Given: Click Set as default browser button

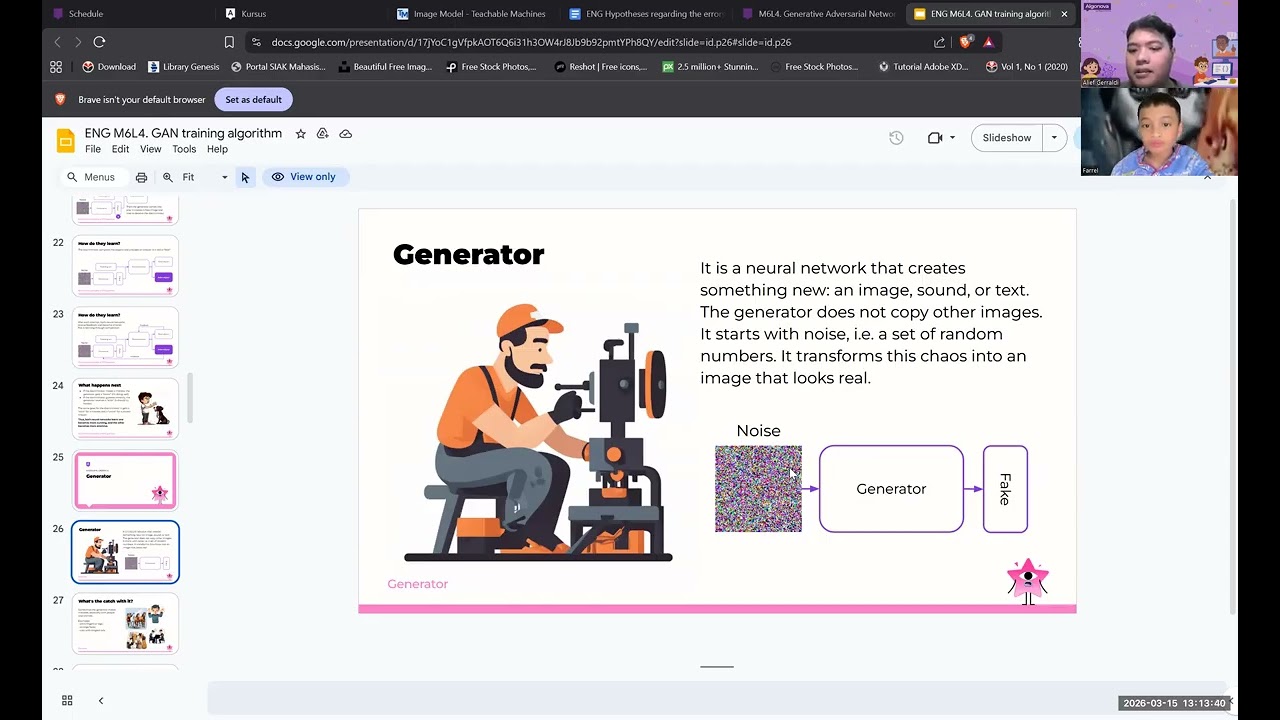Looking at the screenshot, I should (x=253, y=100).
